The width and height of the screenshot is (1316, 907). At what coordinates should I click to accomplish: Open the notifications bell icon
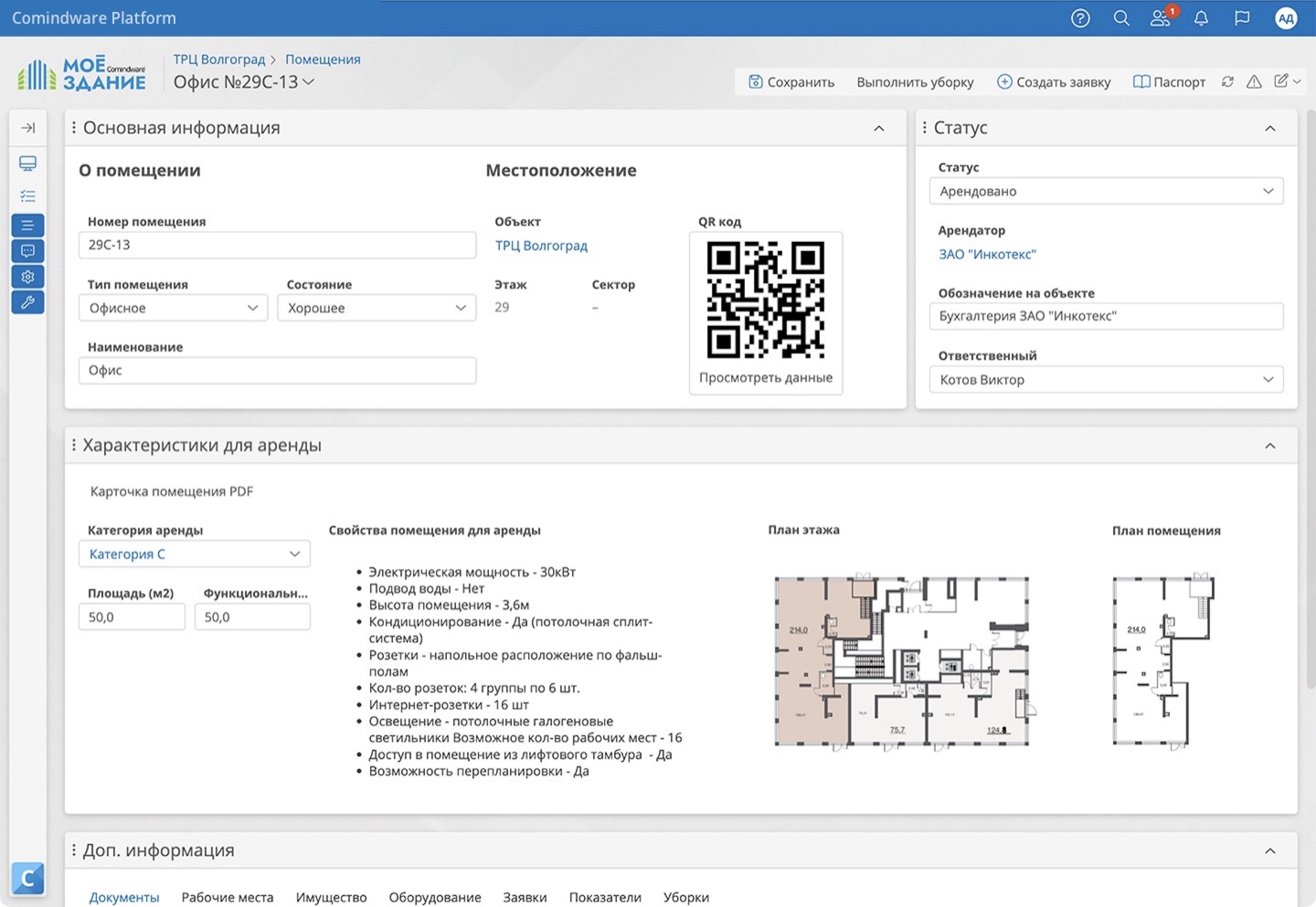1201,18
